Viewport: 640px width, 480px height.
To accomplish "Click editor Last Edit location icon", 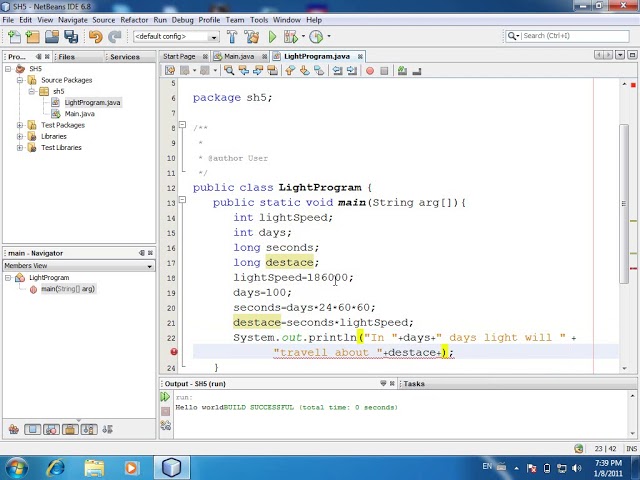I will coord(170,71).
